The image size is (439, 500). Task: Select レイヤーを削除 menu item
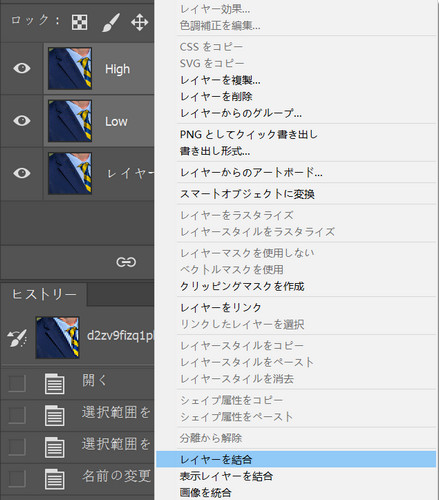point(216,97)
